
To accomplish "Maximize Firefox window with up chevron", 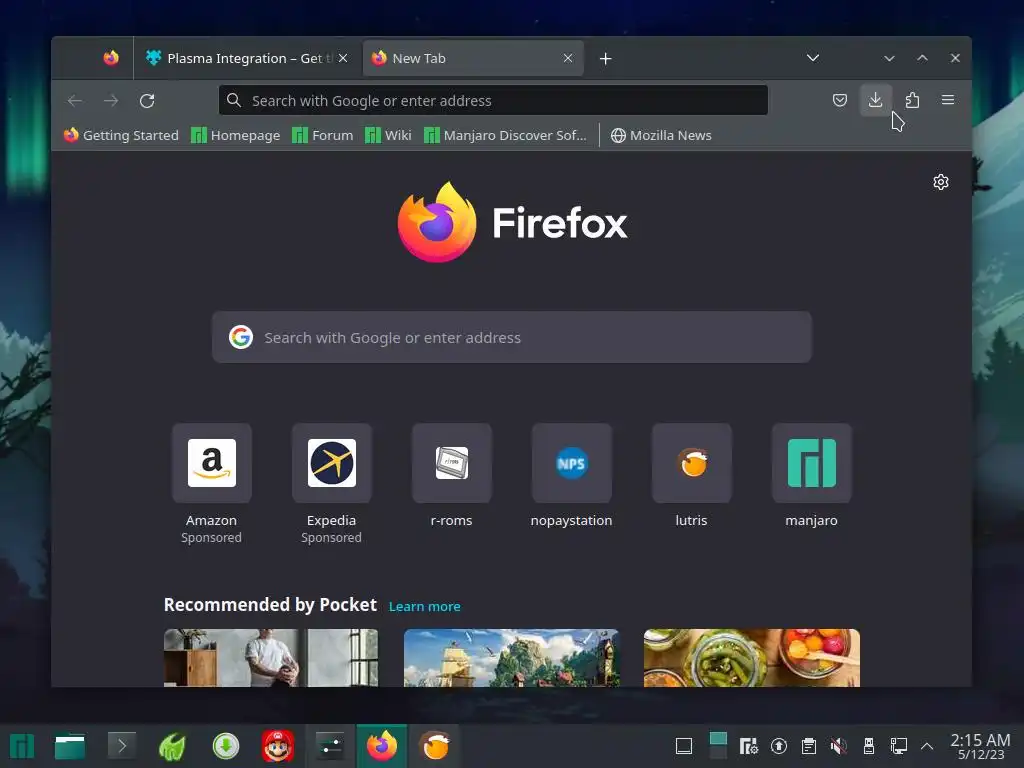I will click(922, 58).
